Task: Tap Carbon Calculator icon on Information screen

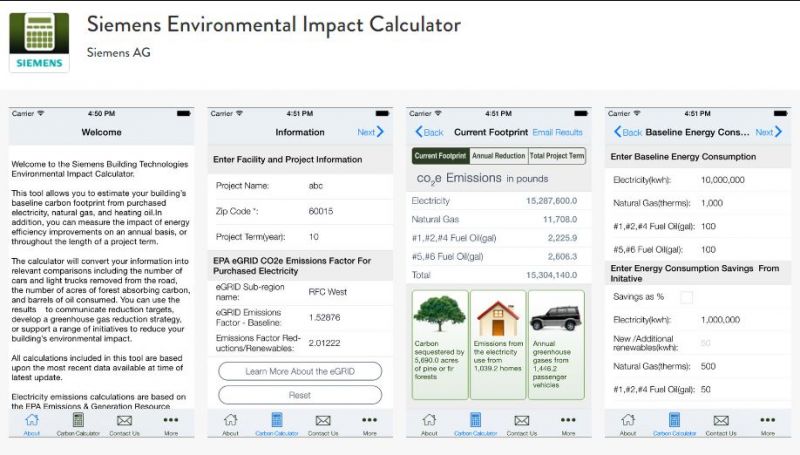Action: click(277, 420)
